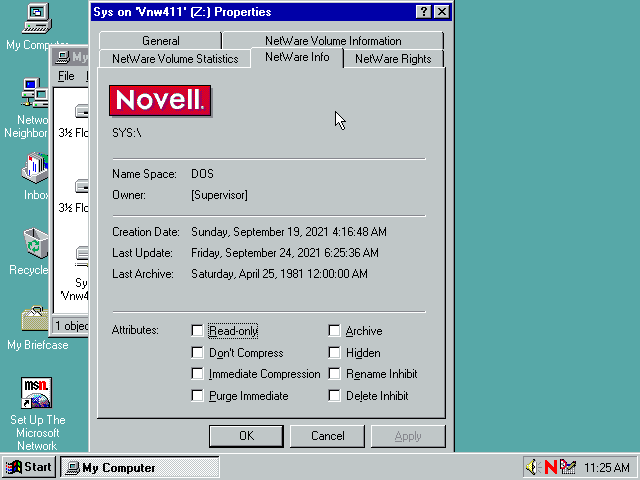Click the DOS name space value
640x480 pixels.
pyautogui.click(x=202, y=174)
